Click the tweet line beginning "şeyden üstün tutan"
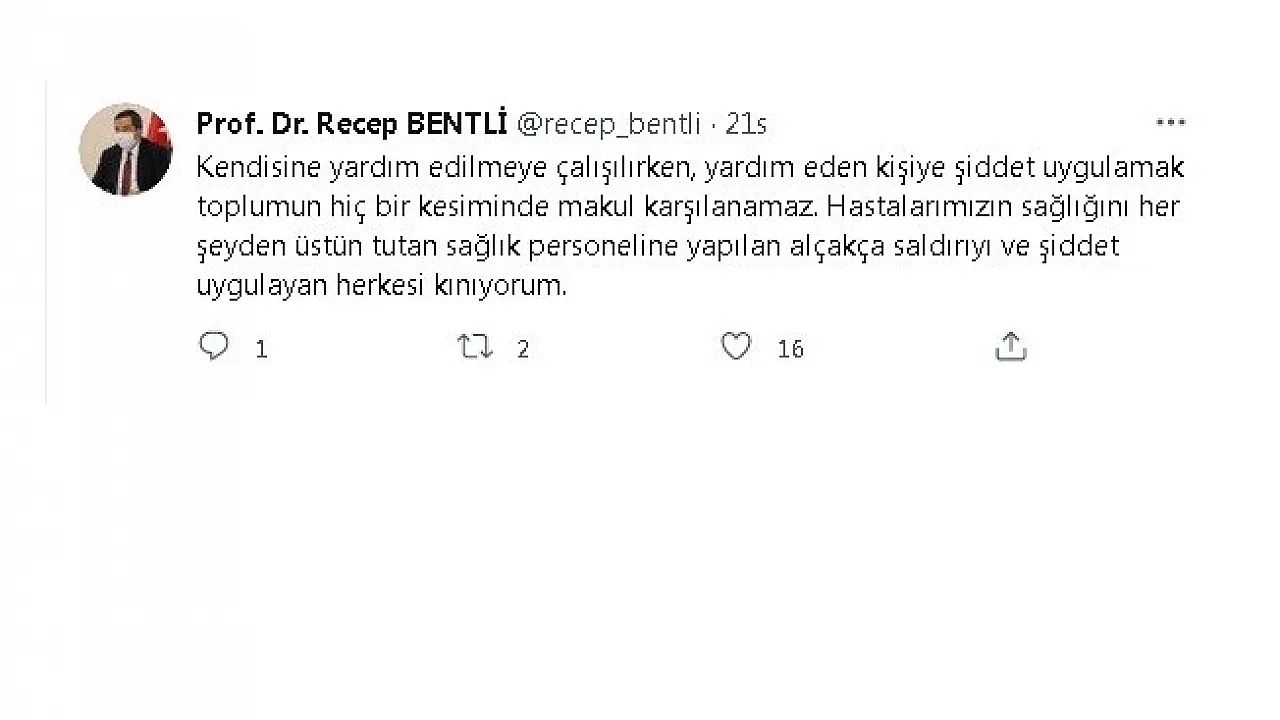The height and width of the screenshot is (720, 1280). tap(657, 247)
